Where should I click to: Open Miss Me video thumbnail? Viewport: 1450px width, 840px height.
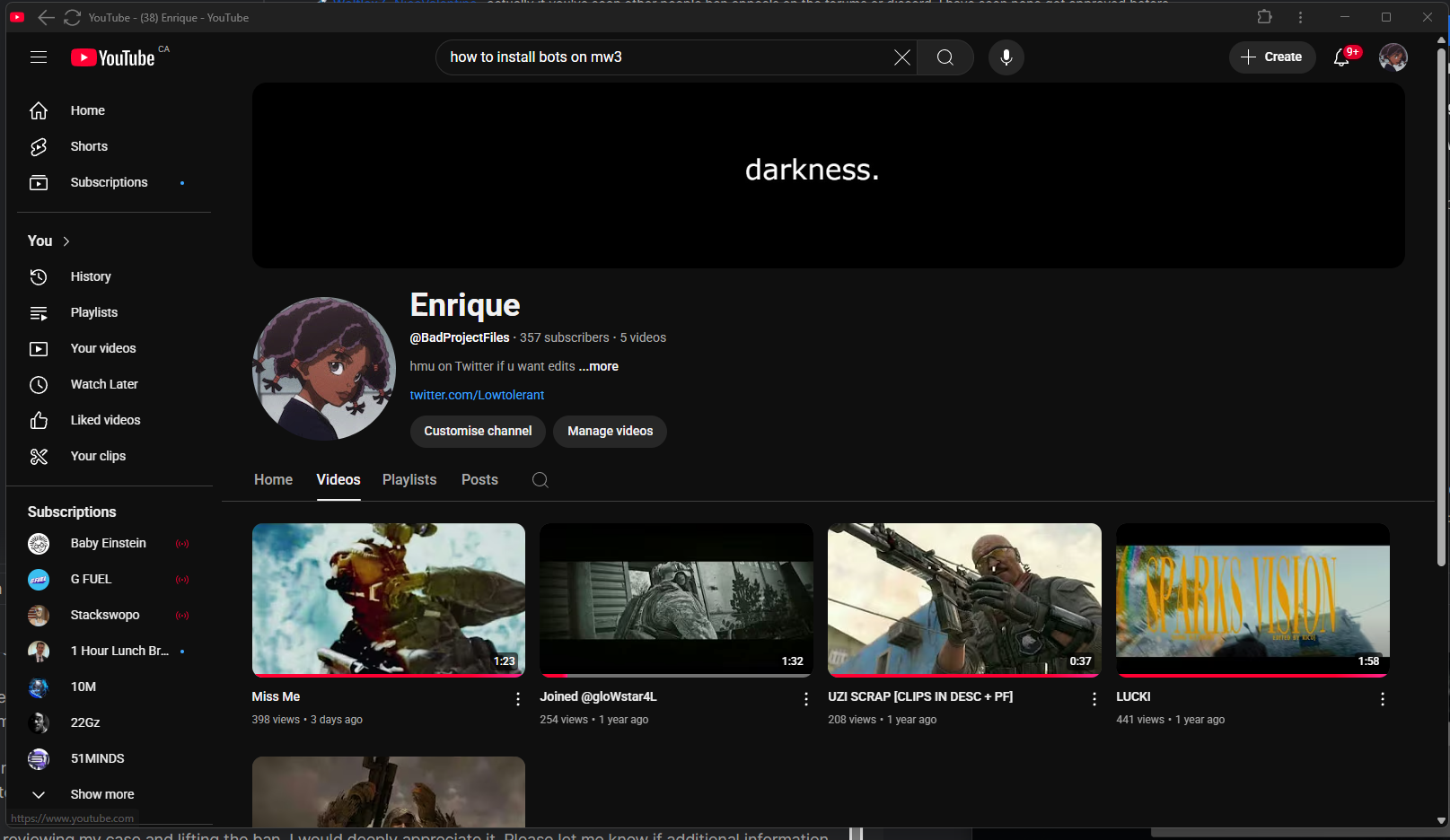[389, 599]
